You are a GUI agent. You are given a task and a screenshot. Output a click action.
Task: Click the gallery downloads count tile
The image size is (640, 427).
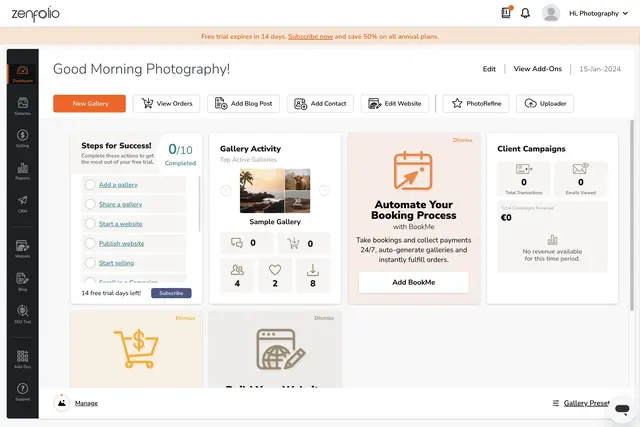click(x=313, y=276)
